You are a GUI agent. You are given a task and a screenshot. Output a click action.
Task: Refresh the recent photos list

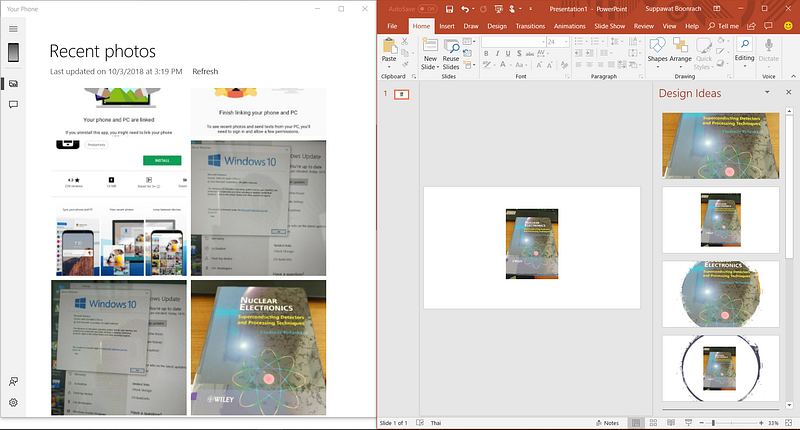click(205, 71)
